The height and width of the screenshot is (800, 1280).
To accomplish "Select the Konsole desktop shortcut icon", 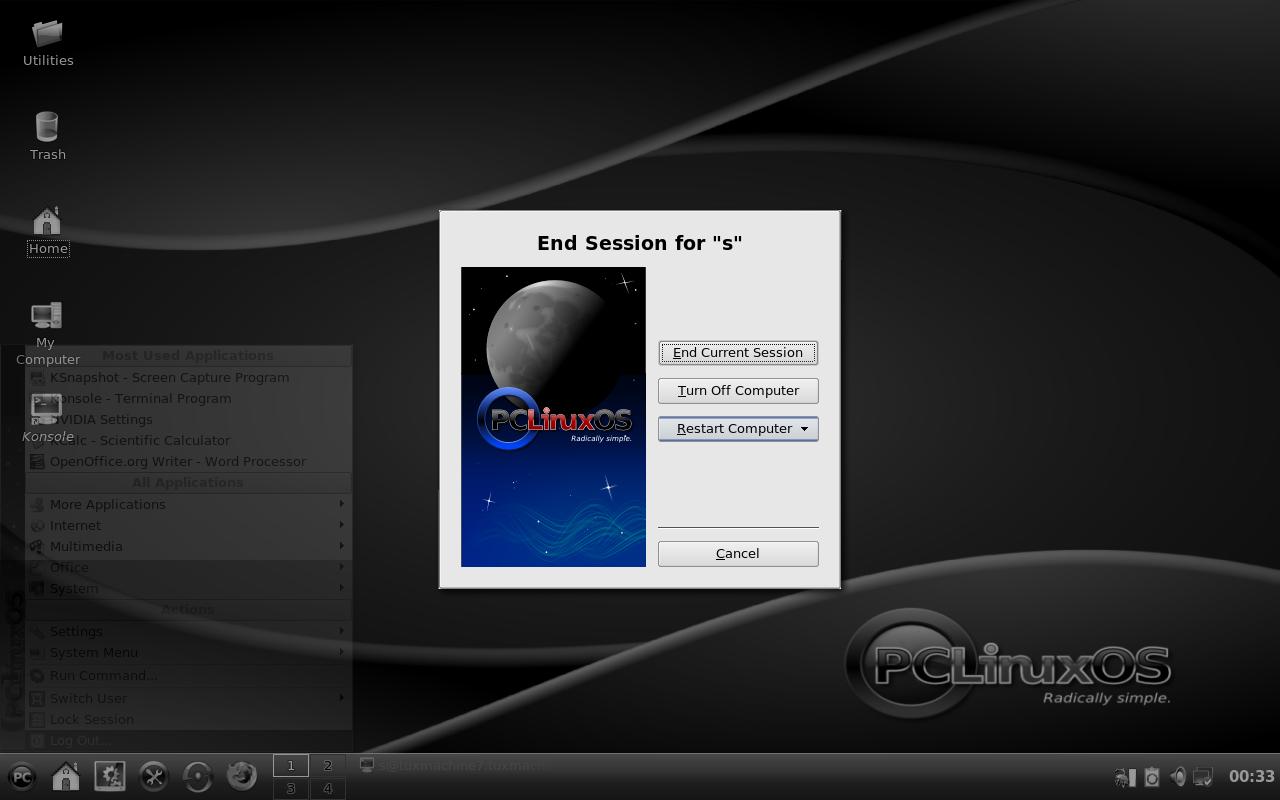I will tap(47, 419).
